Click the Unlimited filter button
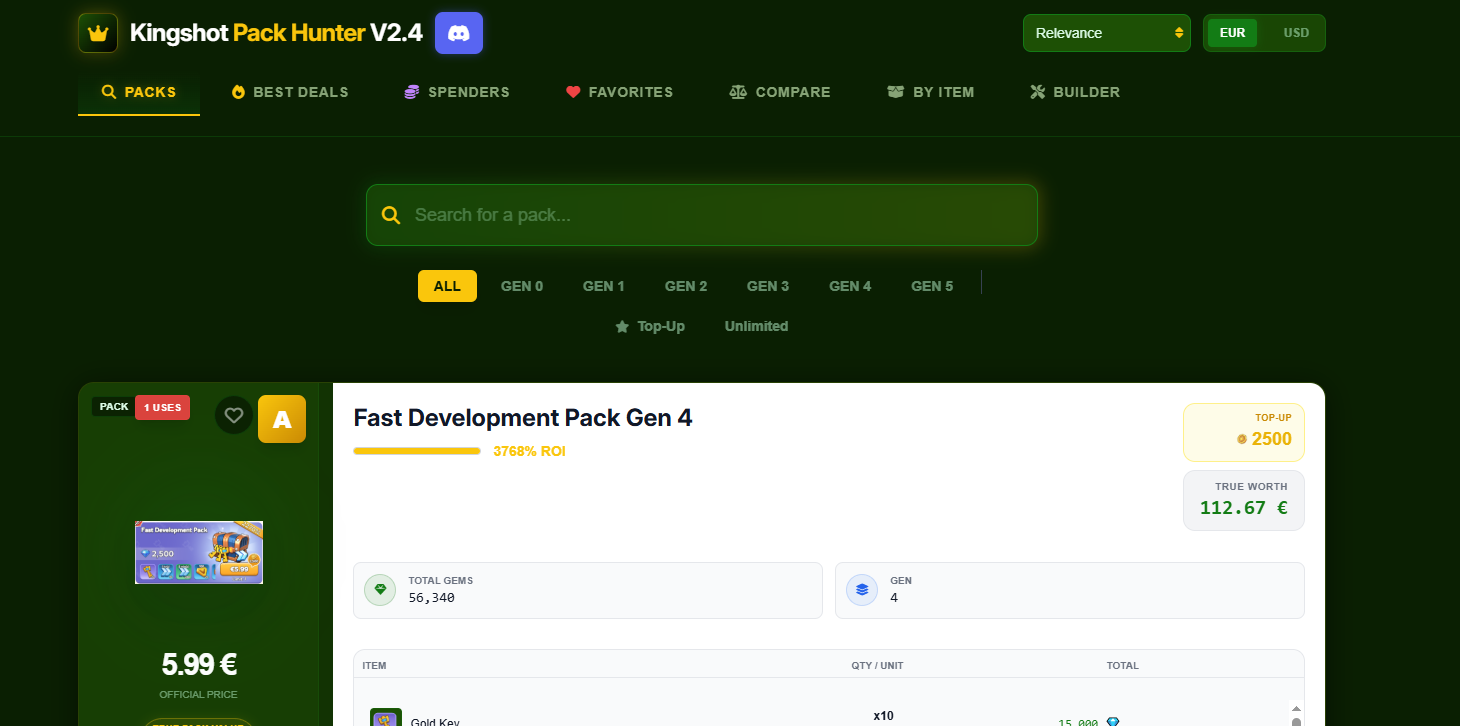Image resolution: width=1460 pixels, height=726 pixels. click(x=756, y=326)
